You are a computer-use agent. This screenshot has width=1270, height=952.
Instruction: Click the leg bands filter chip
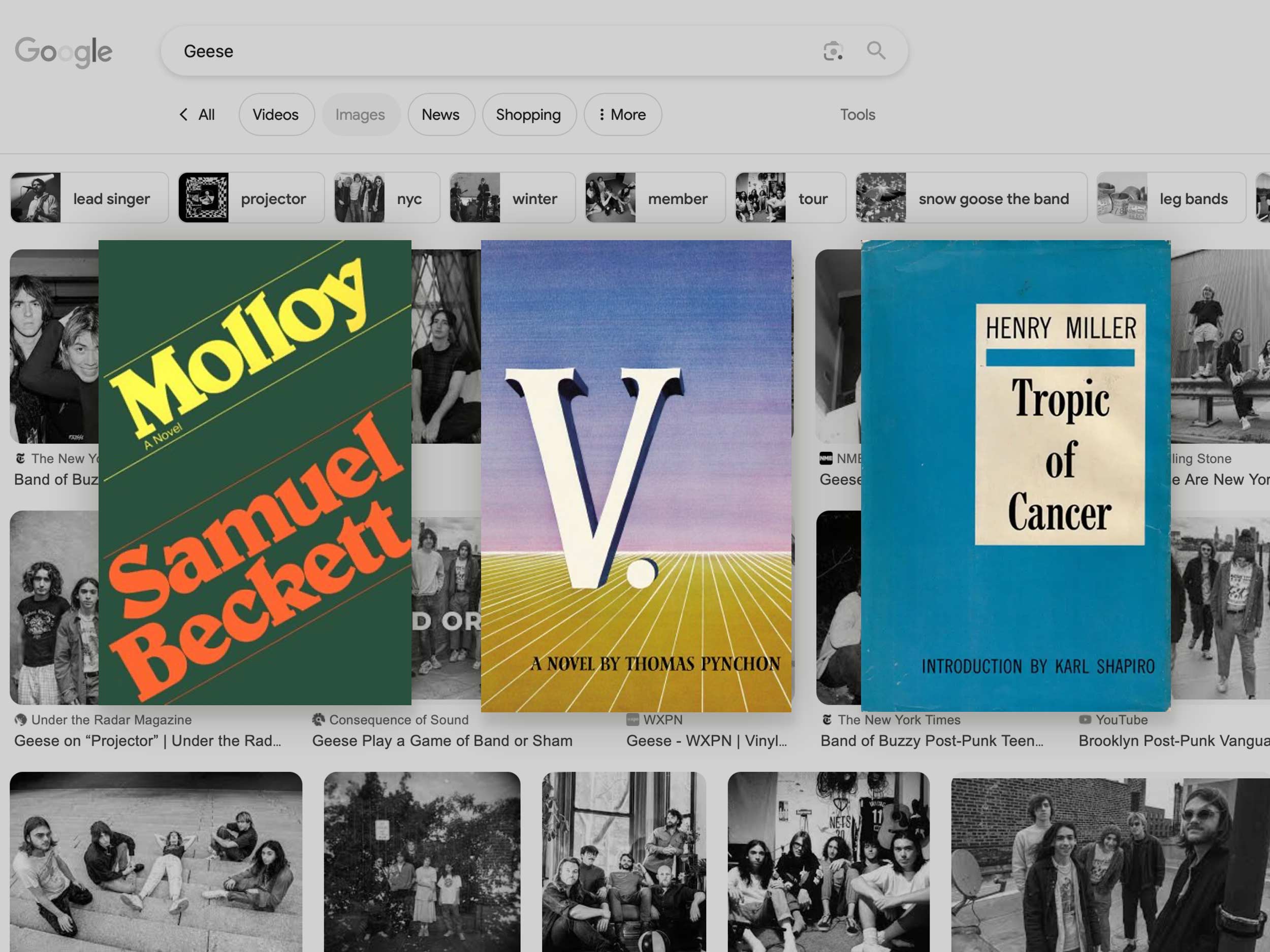[1171, 198]
